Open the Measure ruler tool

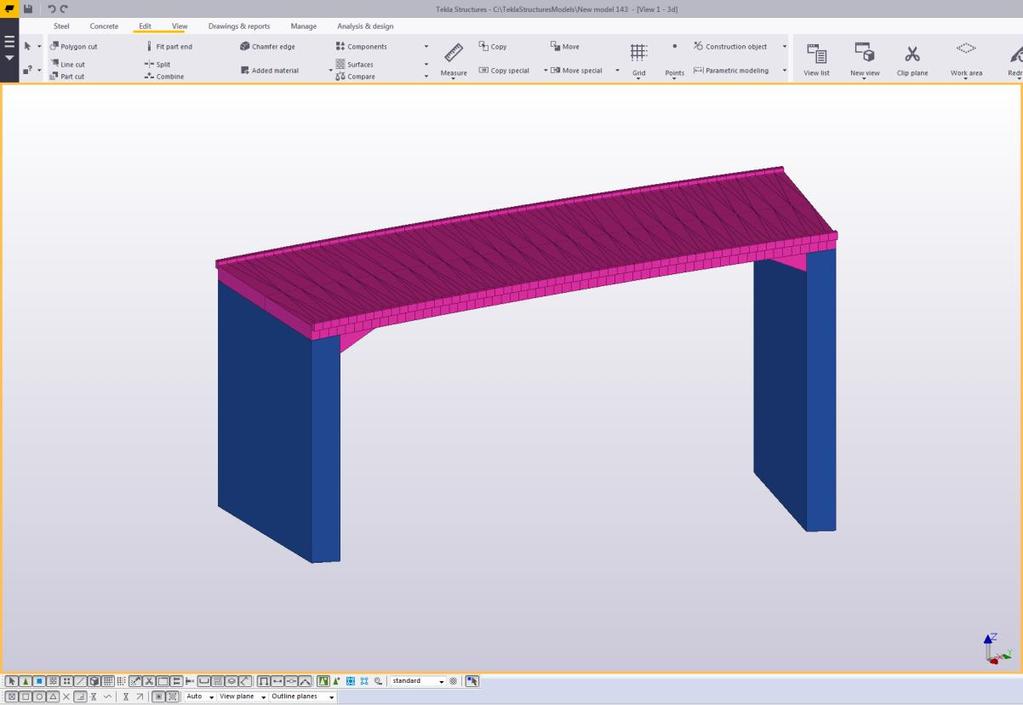pyautogui.click(x=453, y=59)
